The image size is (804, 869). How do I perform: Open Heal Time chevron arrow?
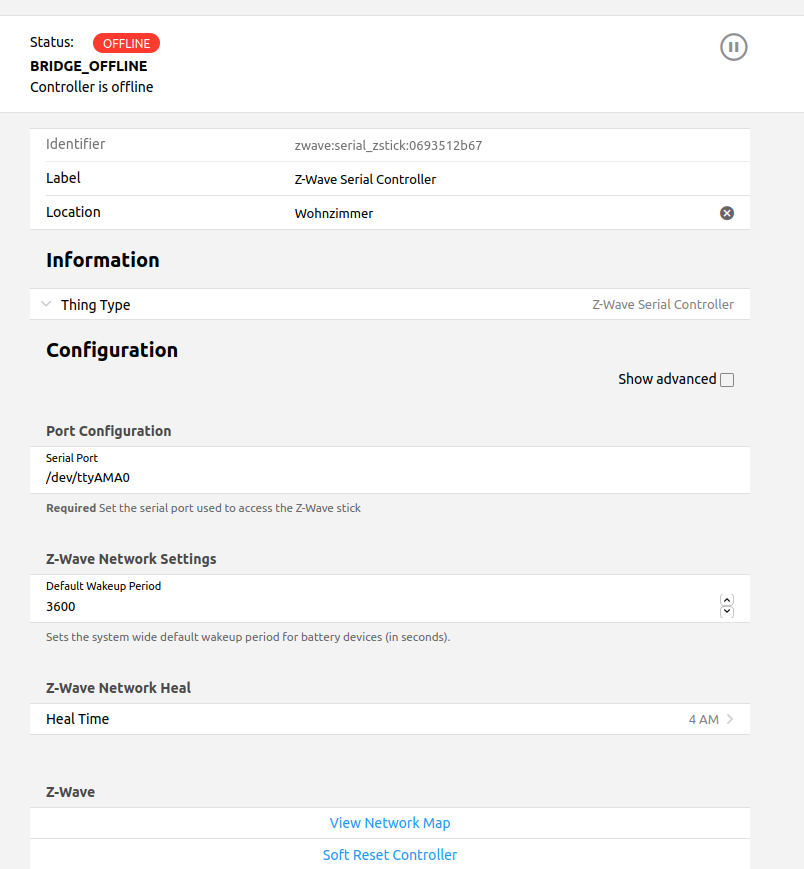tap(730, 719)
